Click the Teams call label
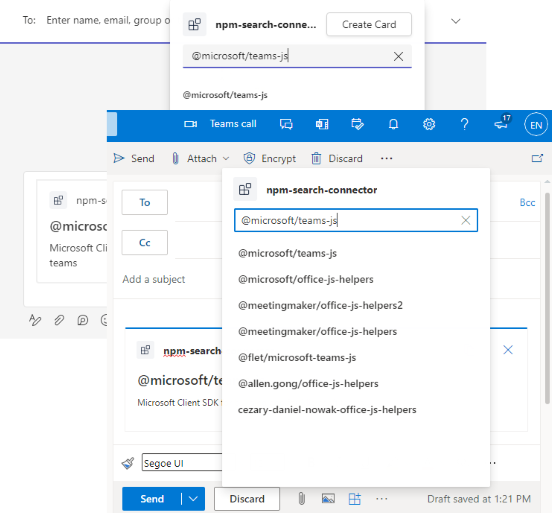 pos(233,124)
